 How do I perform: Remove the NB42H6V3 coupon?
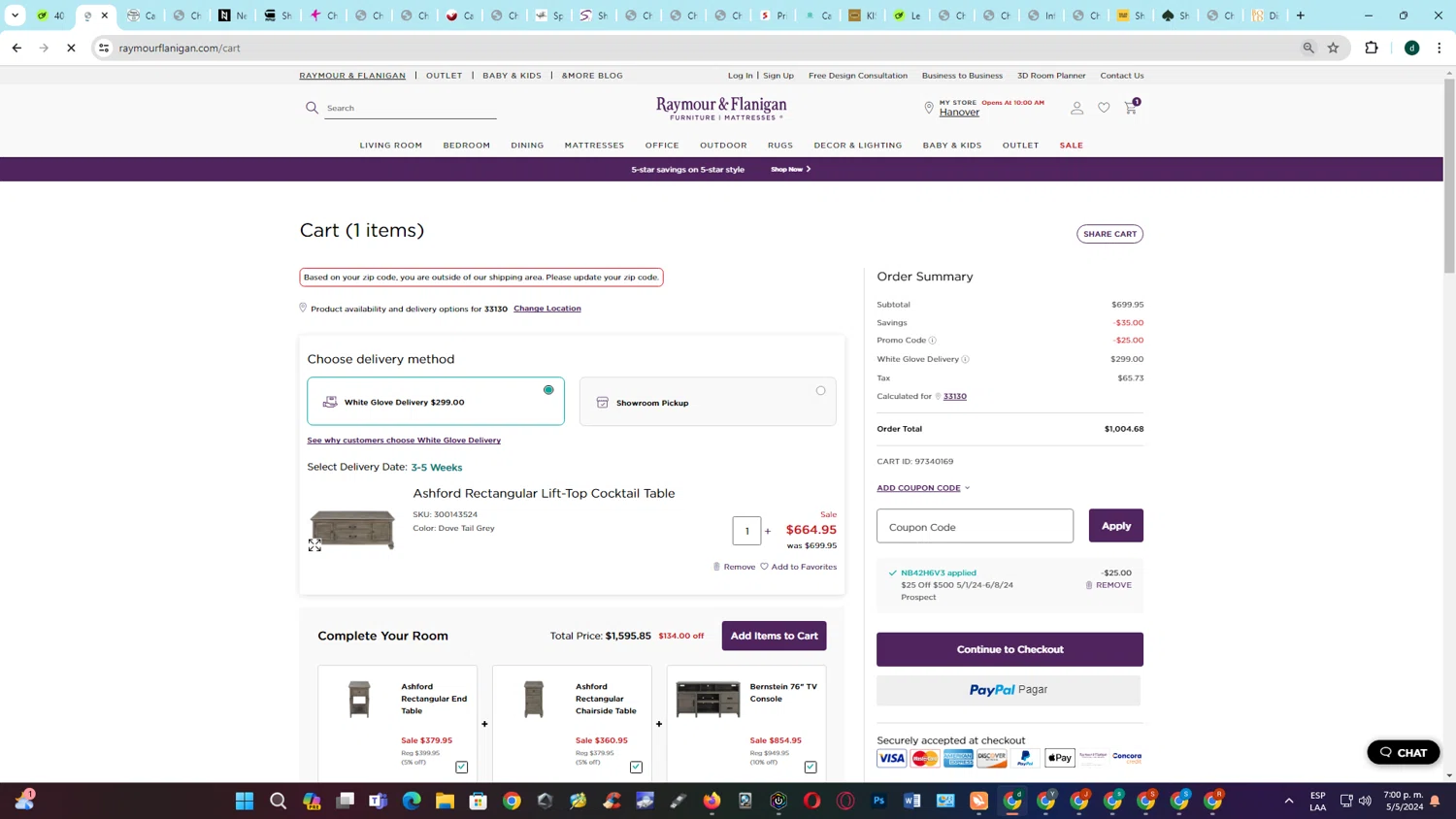click(1109, 585)
